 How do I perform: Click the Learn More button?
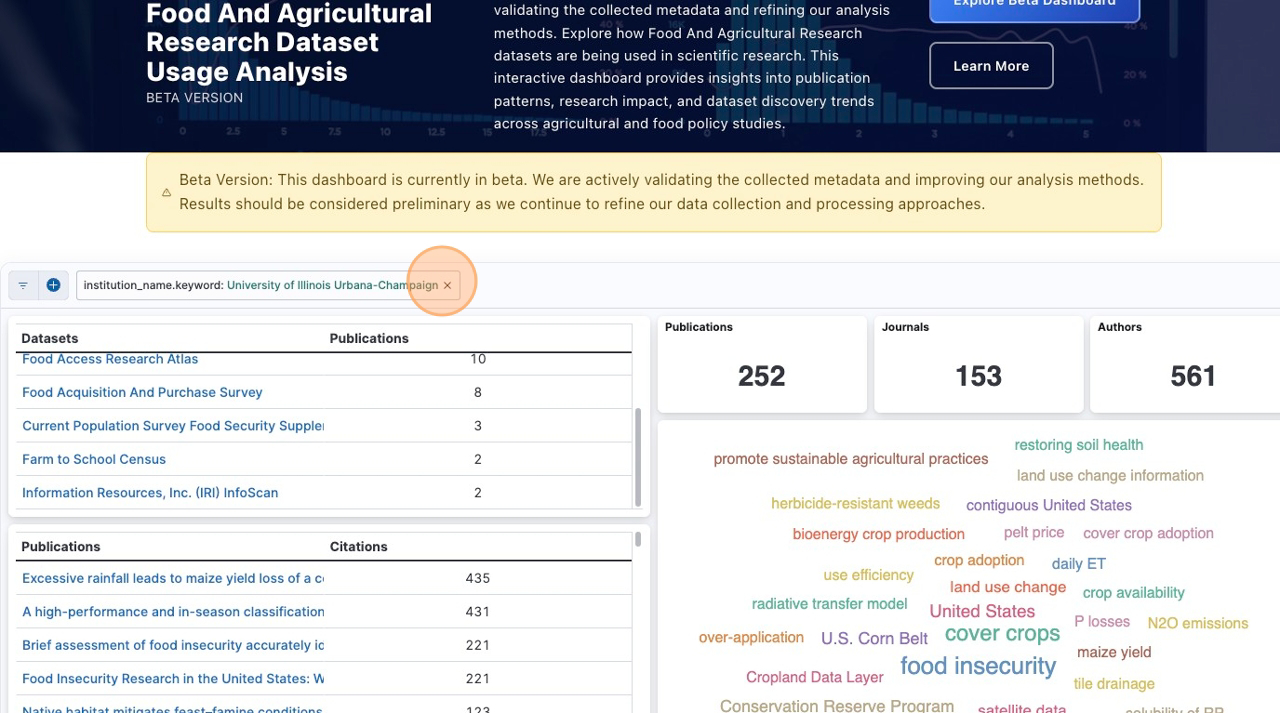[x=991, y=66]
